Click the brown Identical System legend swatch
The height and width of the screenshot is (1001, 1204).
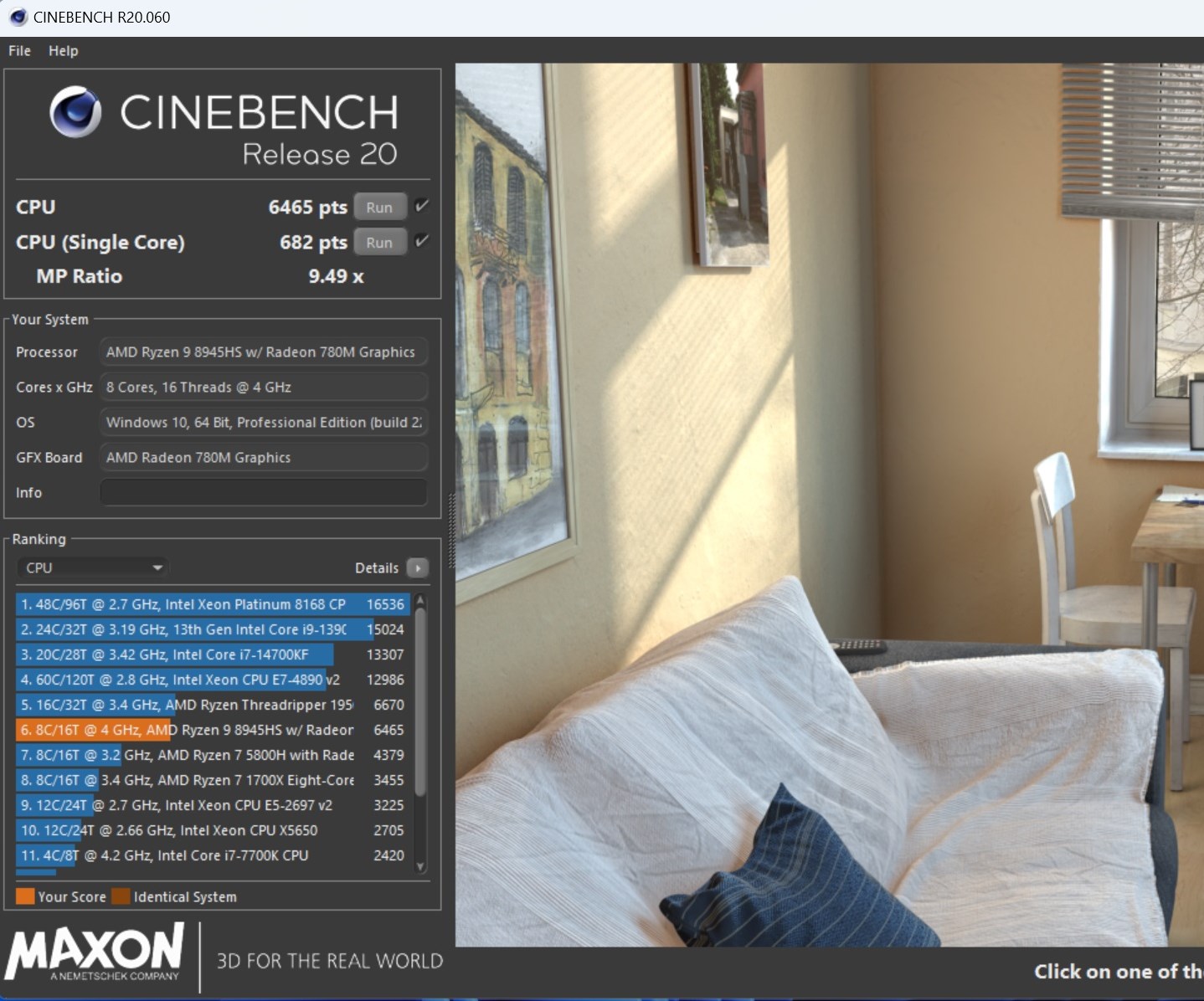(x=121, y=896)
